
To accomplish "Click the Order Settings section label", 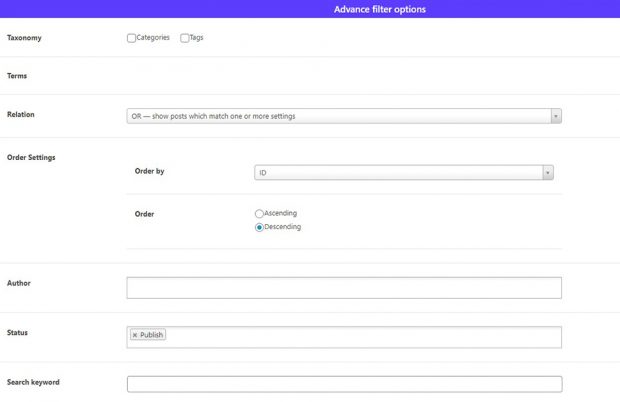I will (31, 157).
